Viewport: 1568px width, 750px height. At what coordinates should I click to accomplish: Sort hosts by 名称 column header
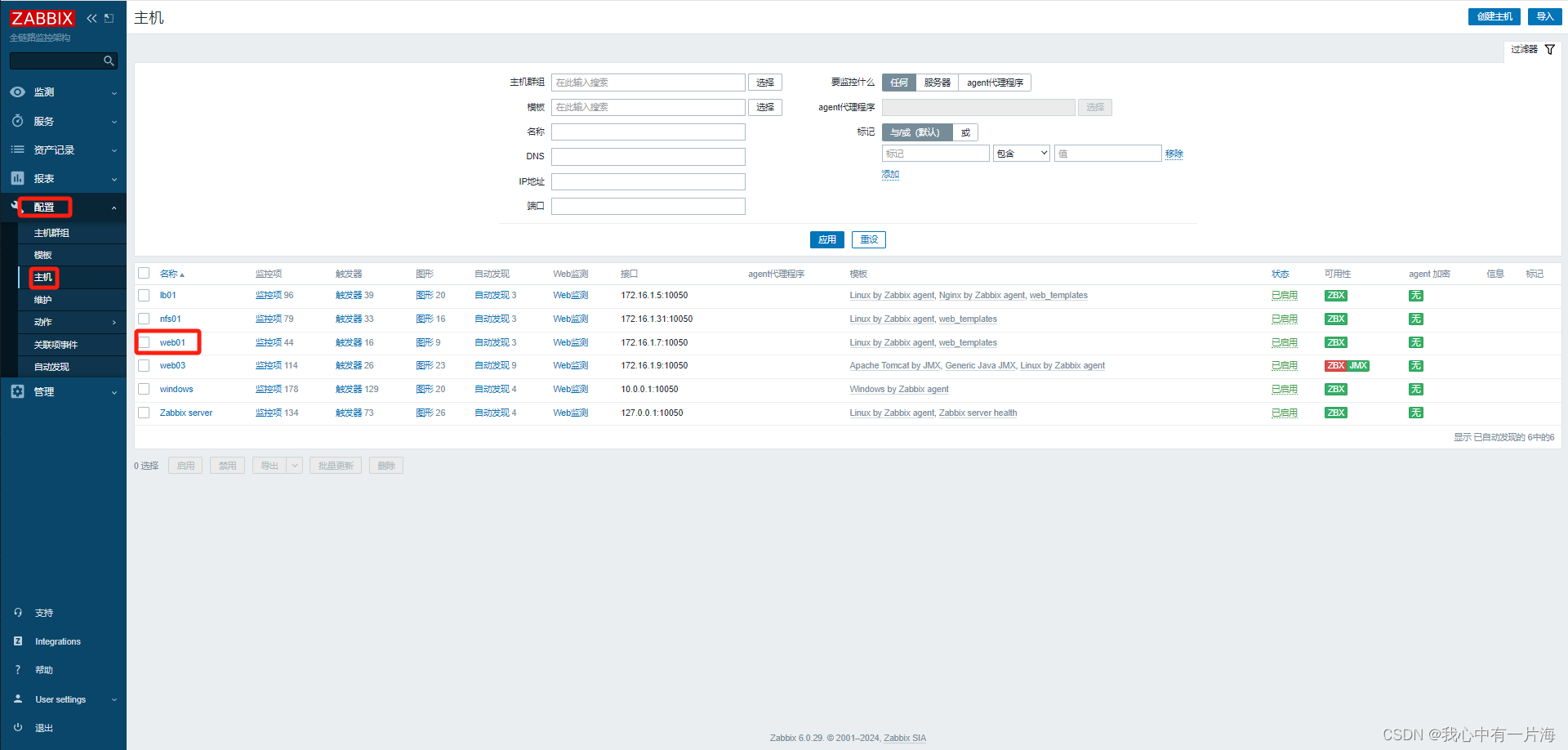(x=171, y=274)
